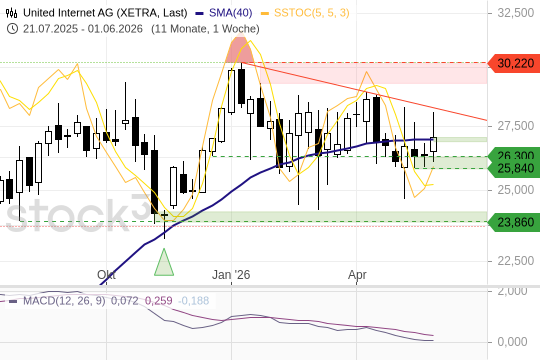Click the 27,500 price axis value
The height and width of the screenshot is (360, 540).
pos(516,126)
